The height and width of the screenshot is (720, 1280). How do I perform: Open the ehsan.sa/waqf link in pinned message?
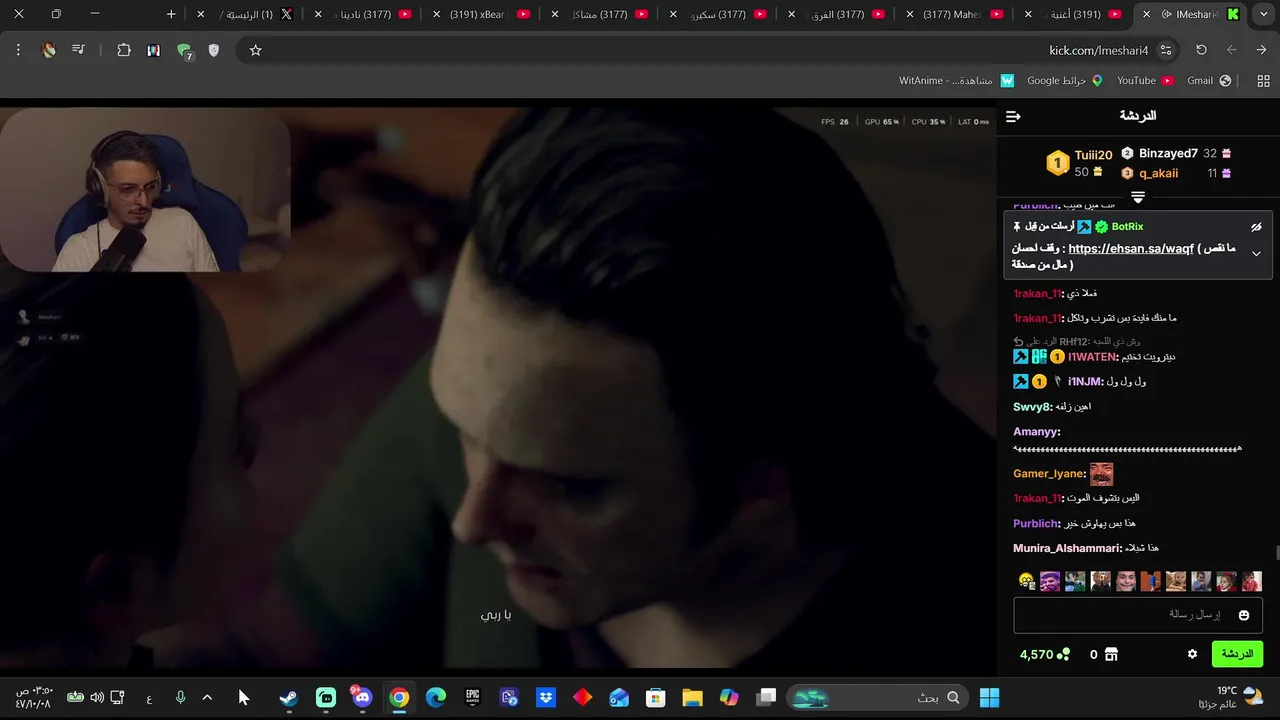tap(1131, 249)
